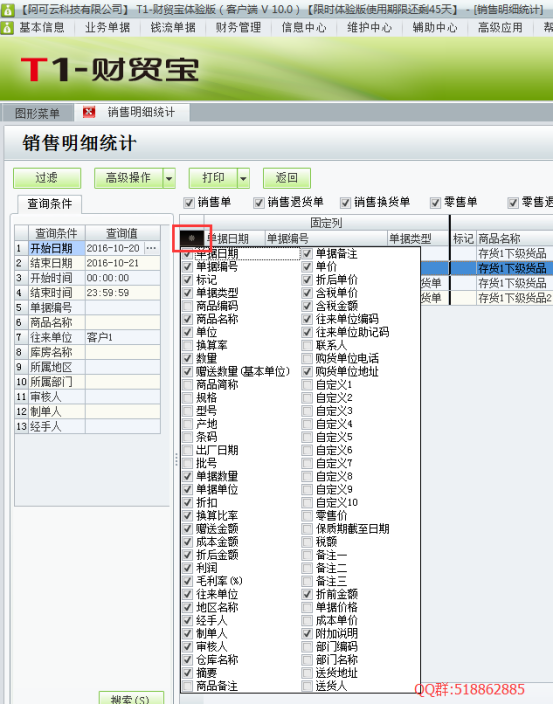Toggle the 销售换货单 checkbox
Viewport: 554px width, 705px height.
pyautogui.click(x=345, y=203)
